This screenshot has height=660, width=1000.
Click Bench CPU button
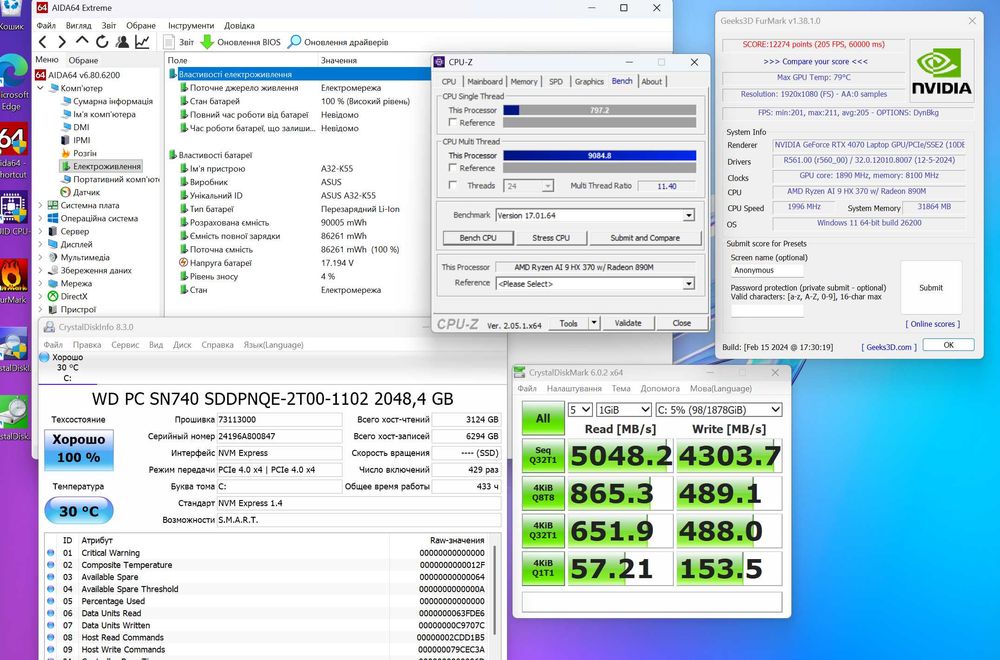(478, 238)
